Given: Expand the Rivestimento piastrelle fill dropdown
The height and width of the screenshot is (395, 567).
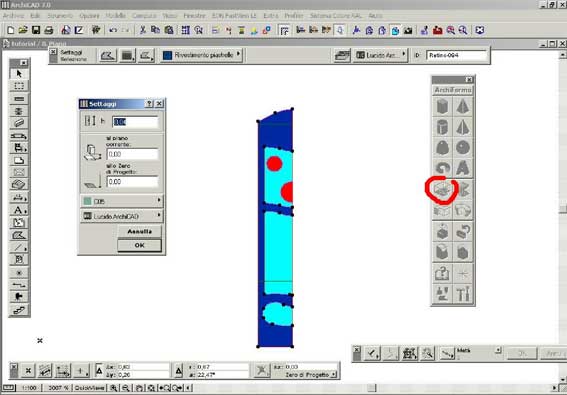Looking at the screenshot, I should tap(202, 55).
